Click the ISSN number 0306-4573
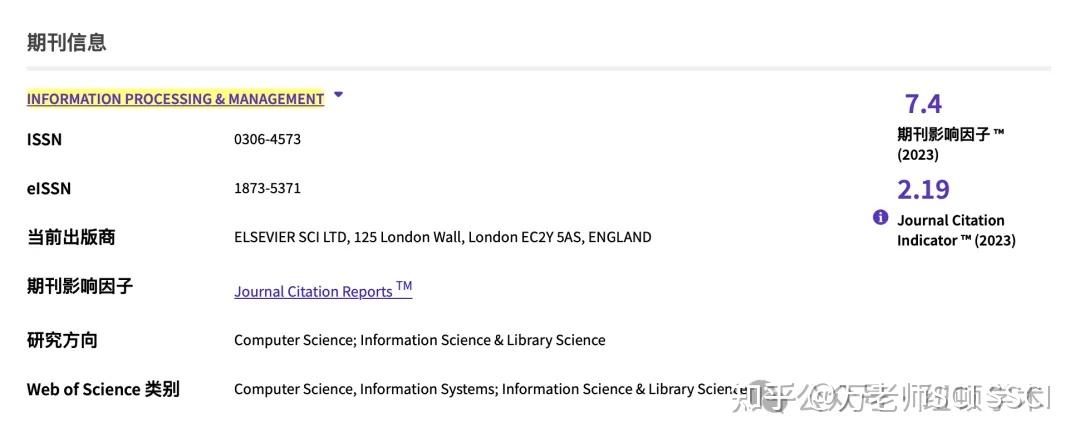 [x=267, y=139]
